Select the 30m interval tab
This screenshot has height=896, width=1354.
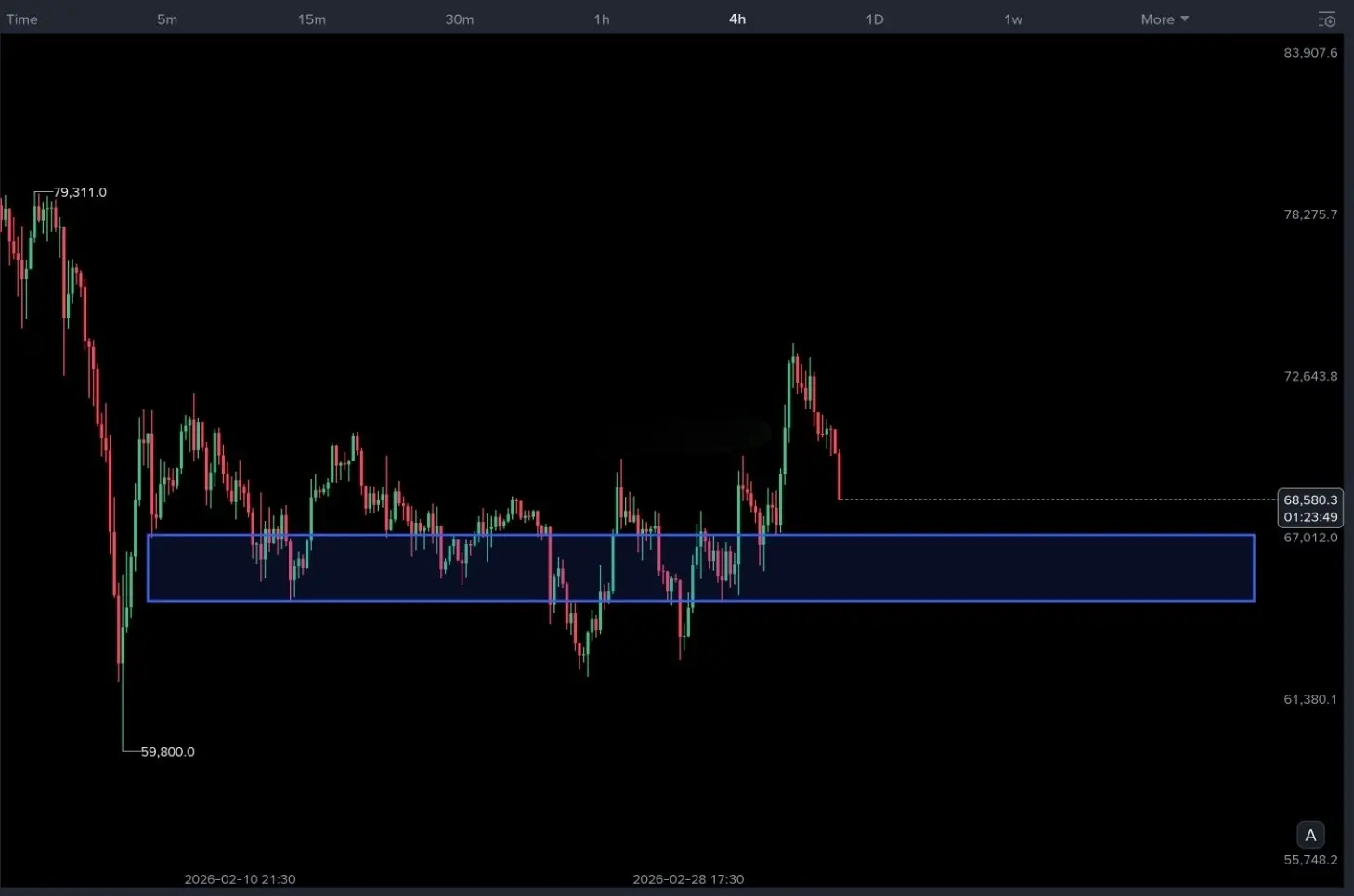(460, 19)
